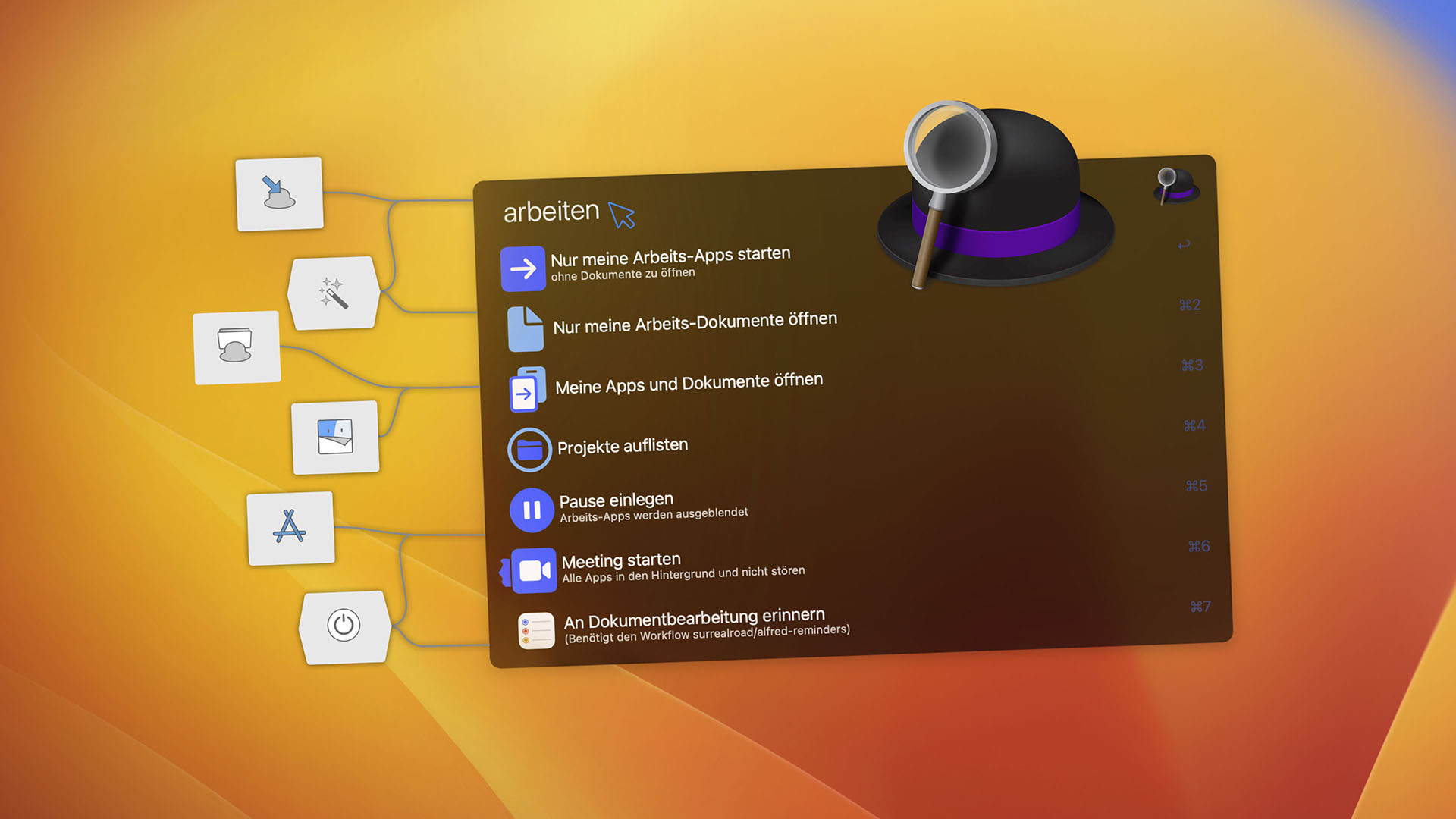Click the folder icon beside Projekte auflisten
The image size is (1456, 819).
coord(529,450)
